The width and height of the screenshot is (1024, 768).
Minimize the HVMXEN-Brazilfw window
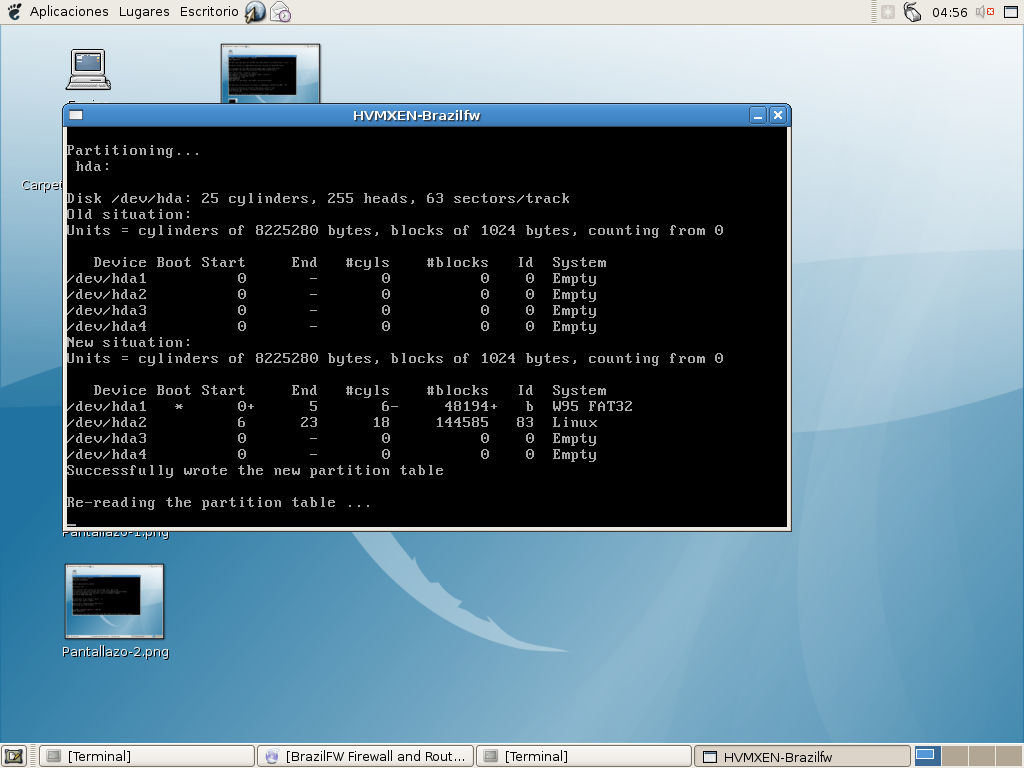point(758,115)
